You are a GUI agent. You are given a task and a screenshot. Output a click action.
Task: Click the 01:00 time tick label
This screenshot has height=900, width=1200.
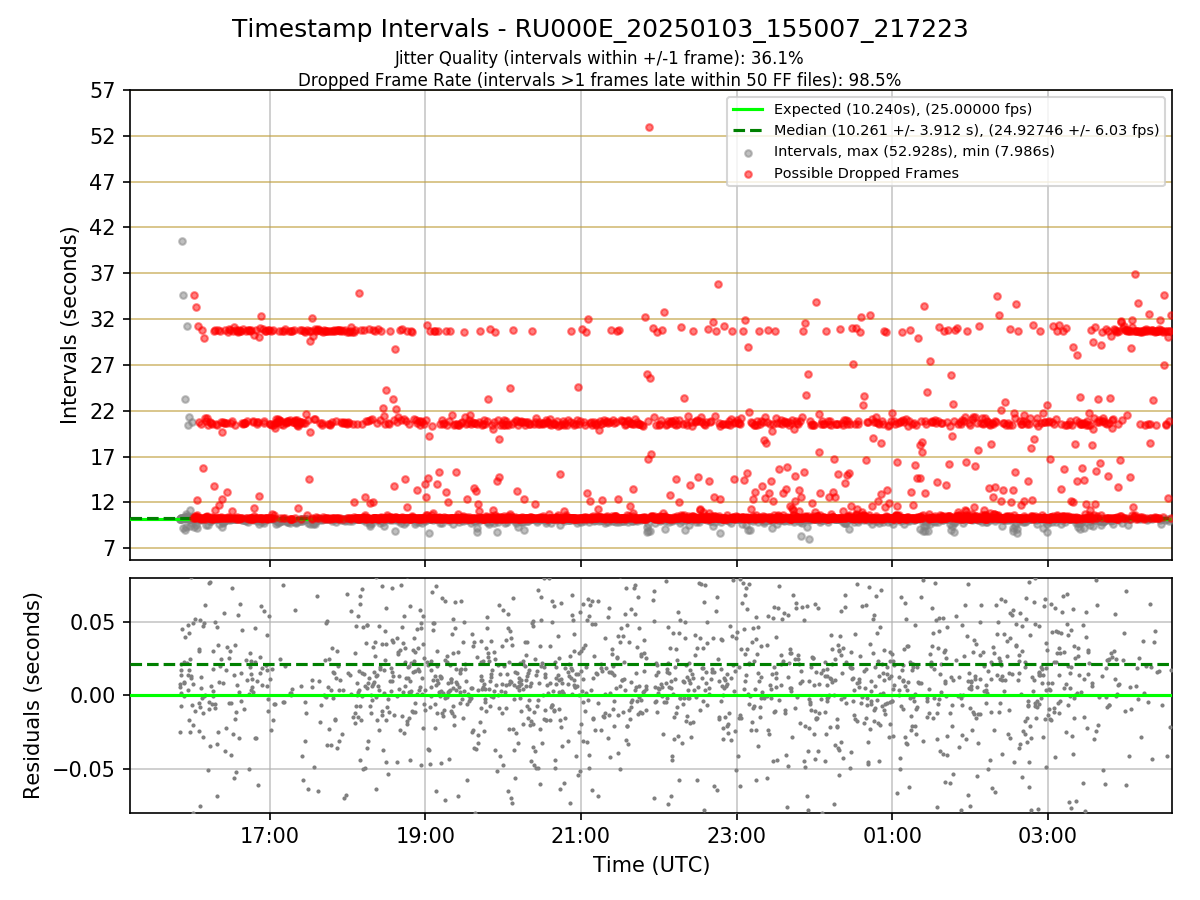pos(892,835)
